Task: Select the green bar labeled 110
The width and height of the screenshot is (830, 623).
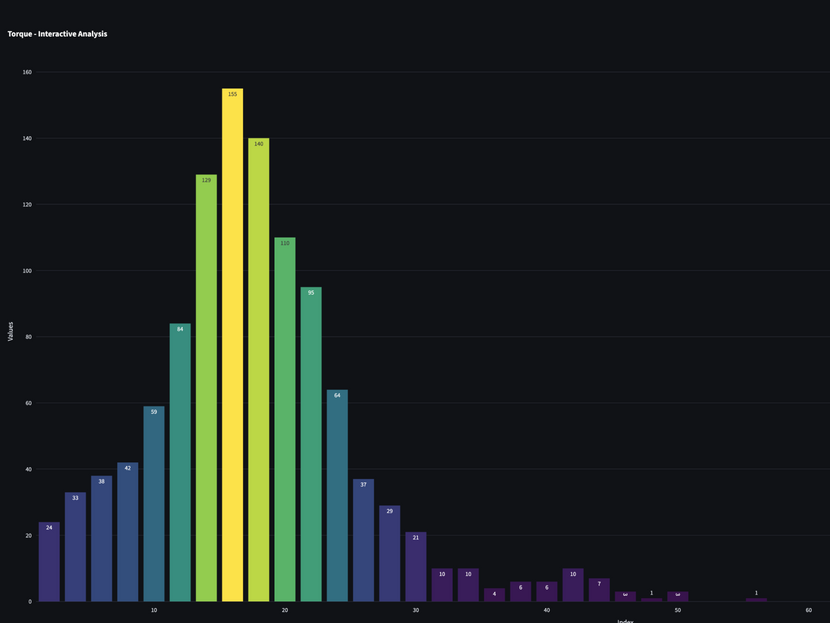Action: pyautogui.click(x=285, y=420)
